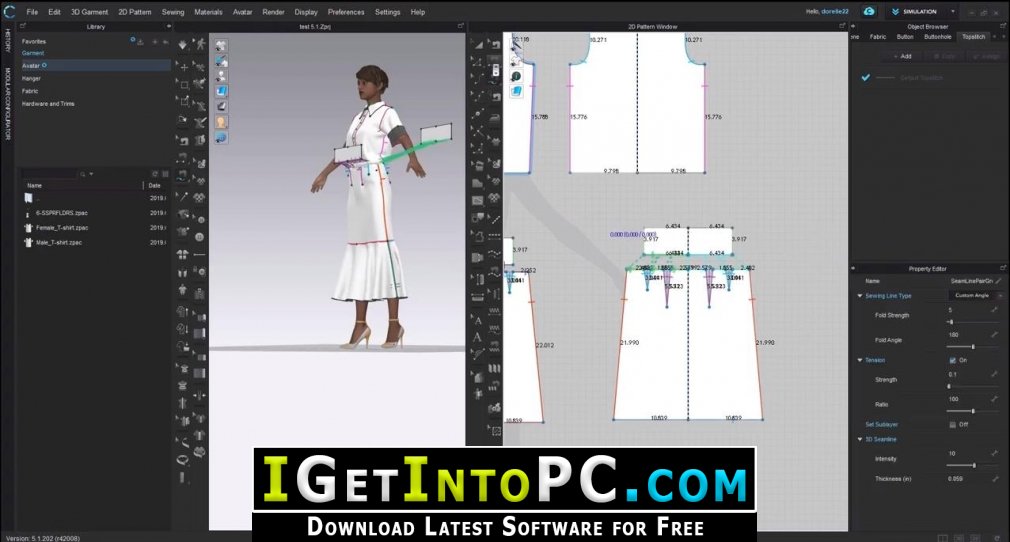Click the avatar face icon in 3D viewport toolbar
The width and height of the screenshot is (1010, 542).
click(221, 121)
